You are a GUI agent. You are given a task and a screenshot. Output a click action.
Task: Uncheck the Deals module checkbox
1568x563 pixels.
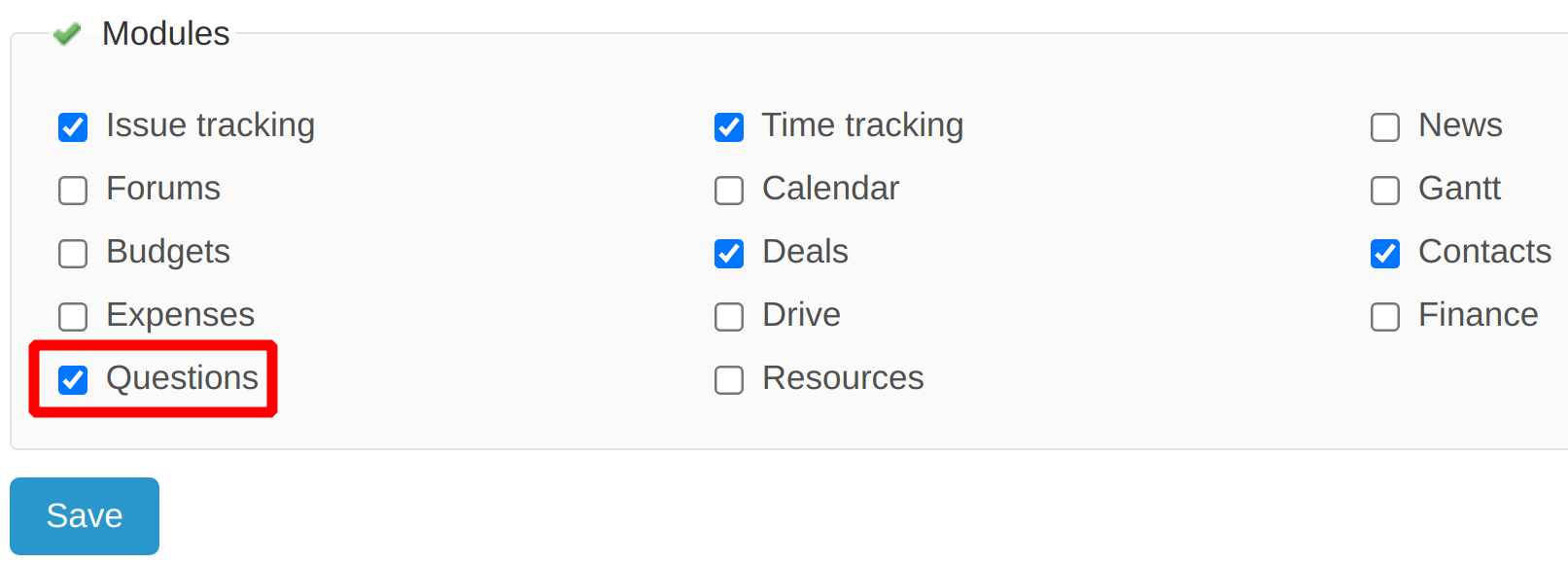(729, 254)
